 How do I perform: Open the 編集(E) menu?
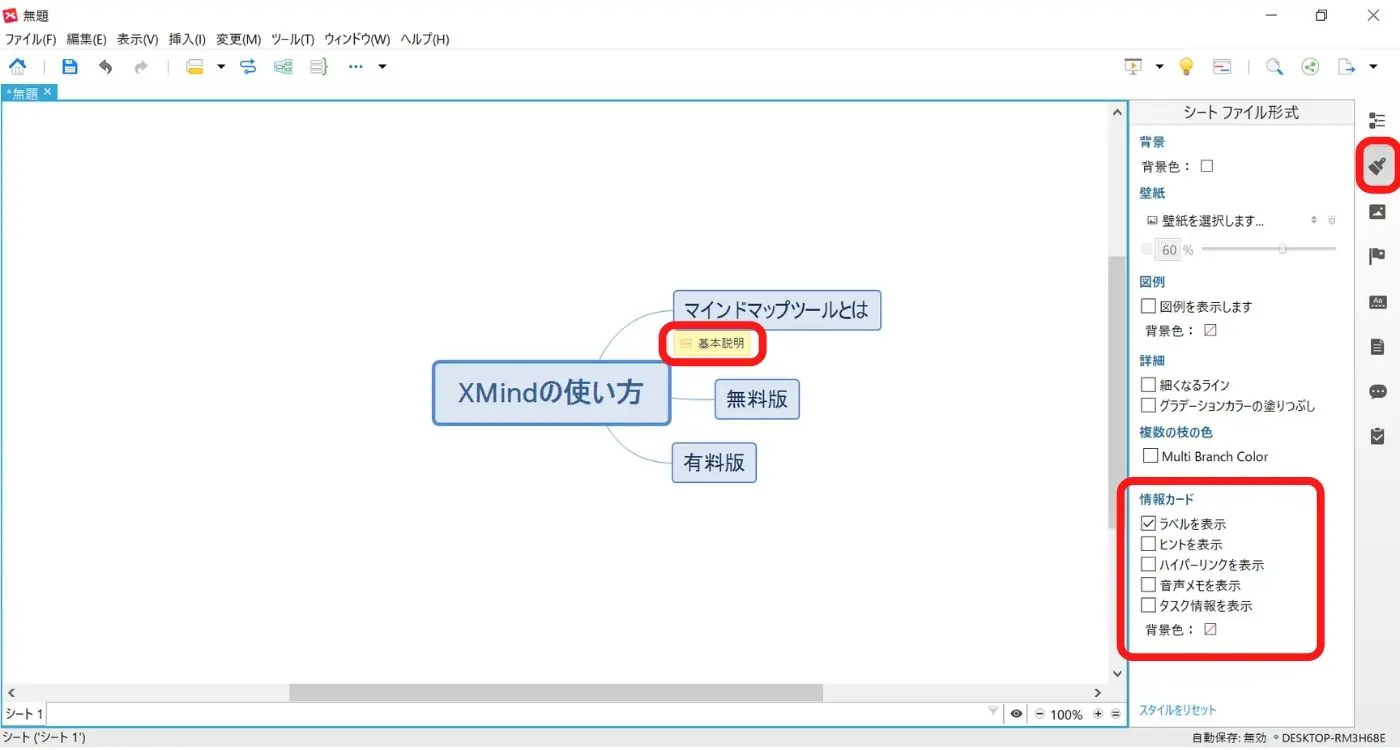[86, 39]
